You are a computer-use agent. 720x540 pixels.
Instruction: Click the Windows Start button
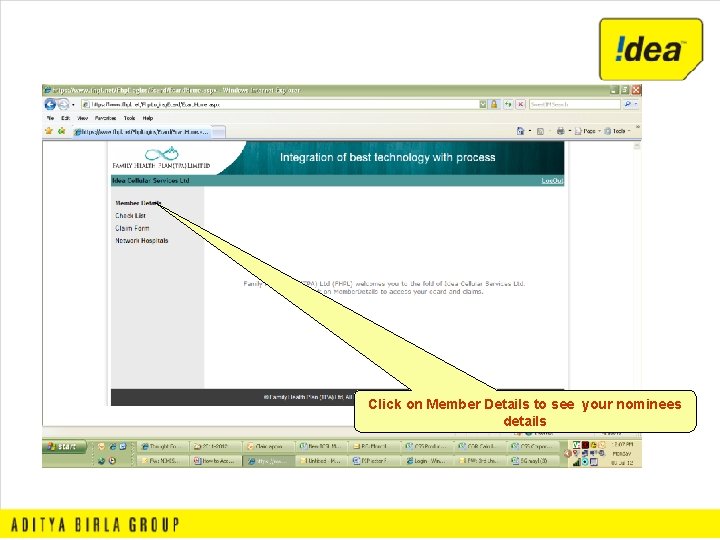pyautogui.click(x=64, y=446)
